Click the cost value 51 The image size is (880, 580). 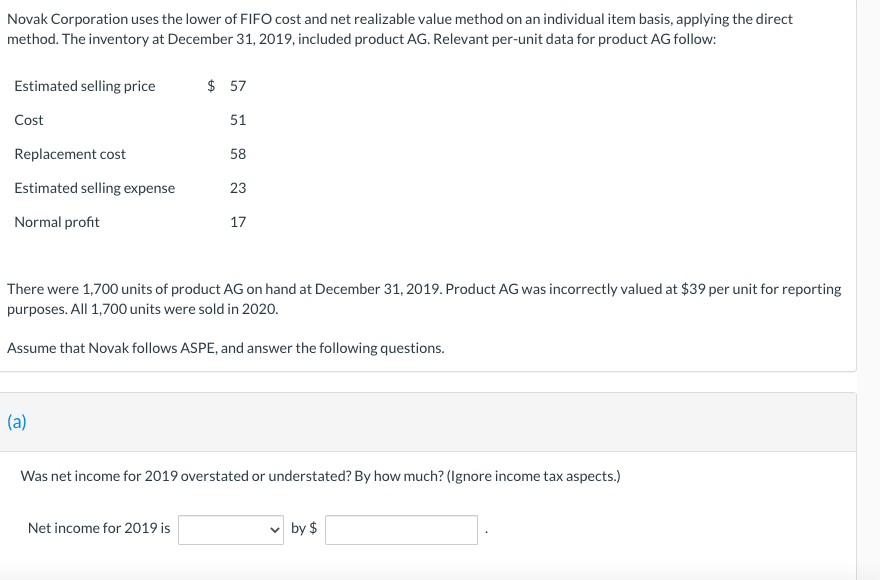coord(238,120)
